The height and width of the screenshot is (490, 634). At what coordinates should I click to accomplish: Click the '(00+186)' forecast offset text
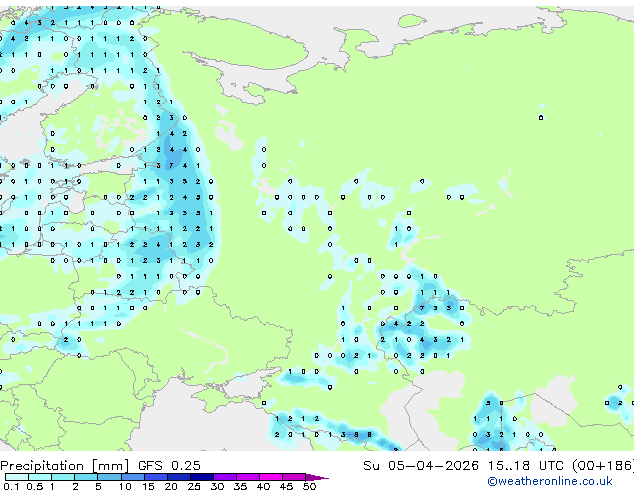[603, 466]
